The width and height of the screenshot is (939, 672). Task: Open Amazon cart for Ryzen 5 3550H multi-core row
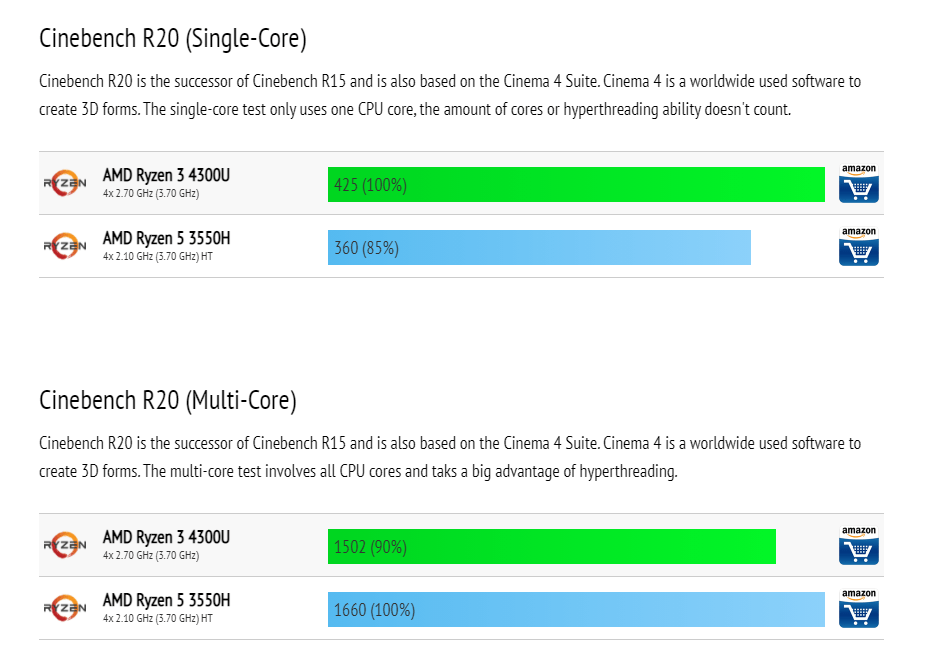[x=858, y=609]
